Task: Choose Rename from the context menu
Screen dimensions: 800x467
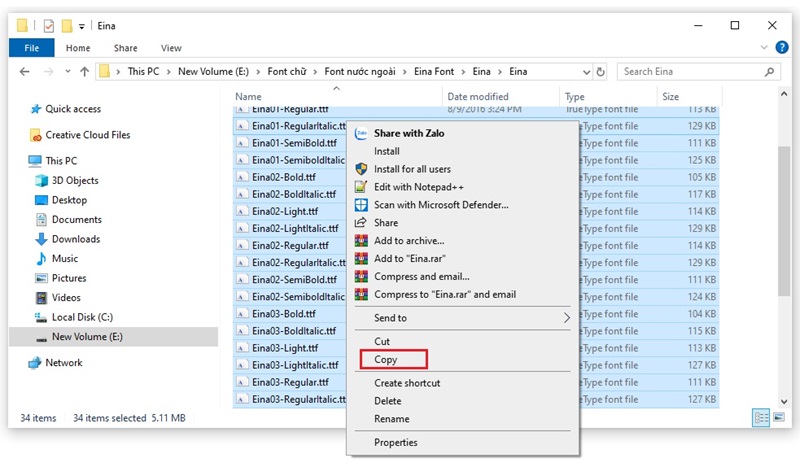Action: (x=392, y=419)
